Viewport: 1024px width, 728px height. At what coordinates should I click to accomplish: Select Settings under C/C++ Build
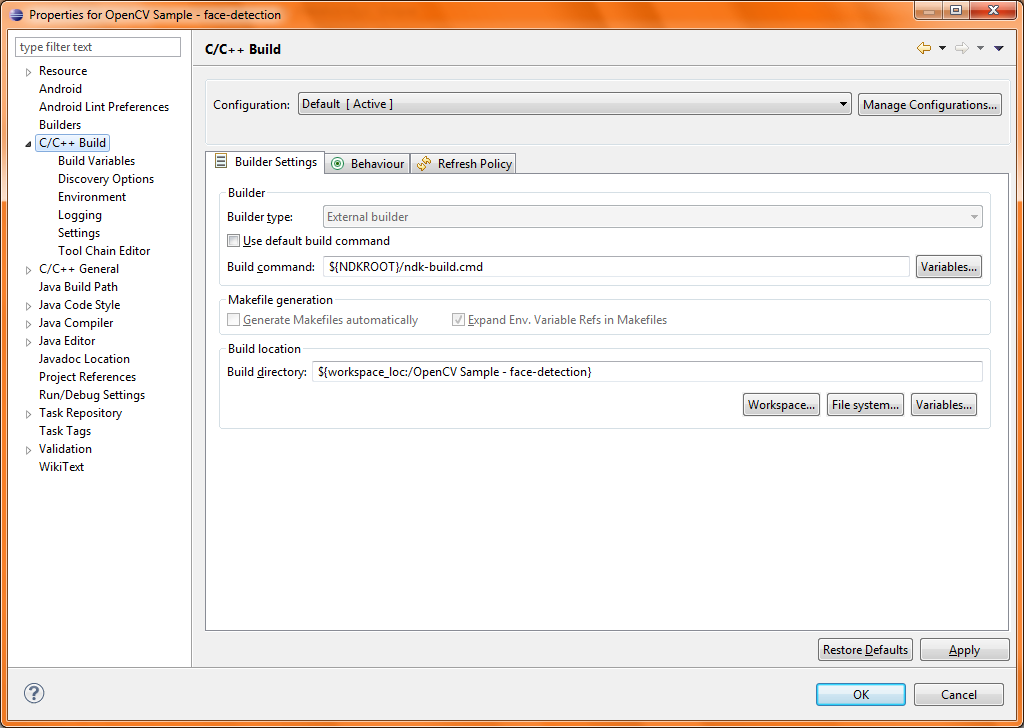(79, 233)
